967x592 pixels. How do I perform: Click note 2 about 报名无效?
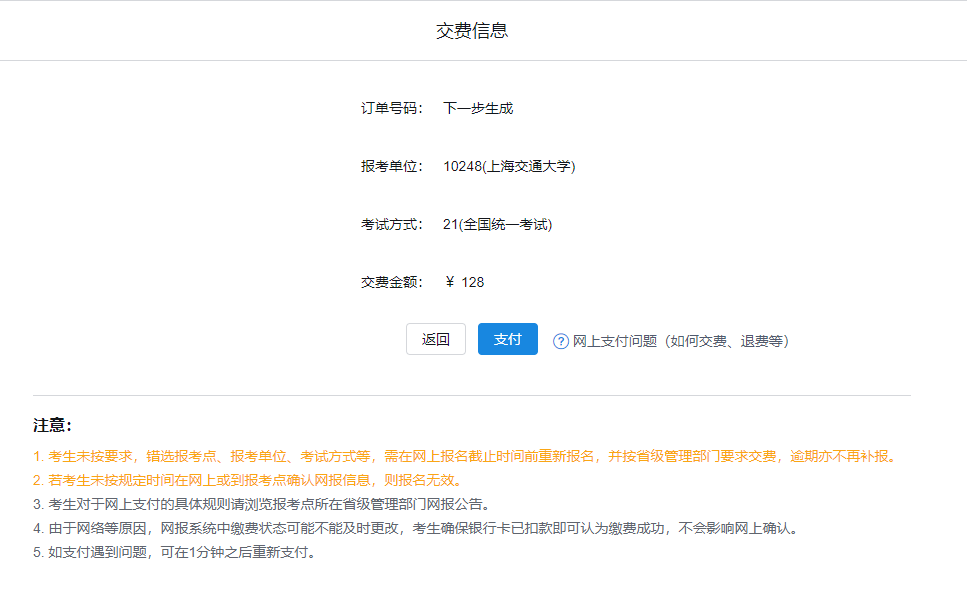tap(249, 480)
